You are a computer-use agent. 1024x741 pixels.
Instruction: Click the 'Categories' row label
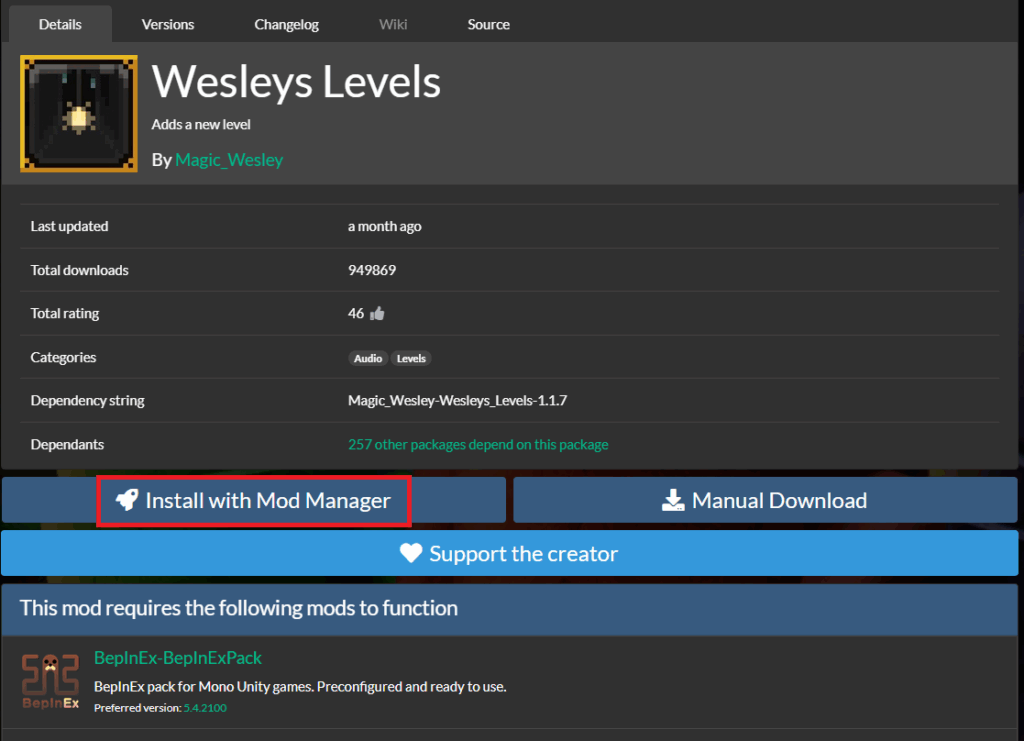[63, 357]
